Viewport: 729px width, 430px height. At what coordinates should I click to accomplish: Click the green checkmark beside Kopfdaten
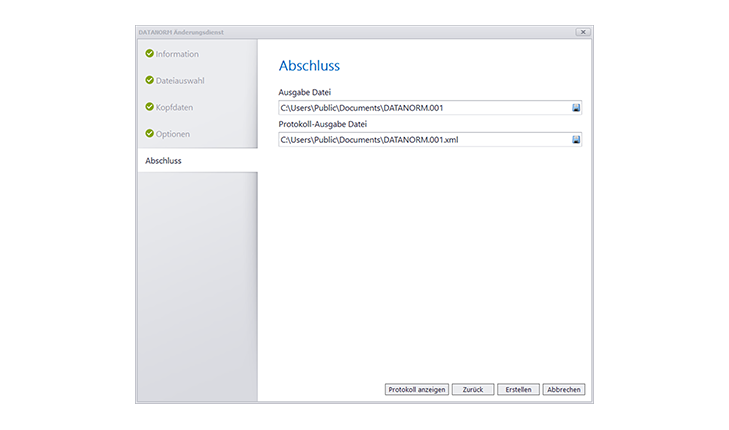149,107
